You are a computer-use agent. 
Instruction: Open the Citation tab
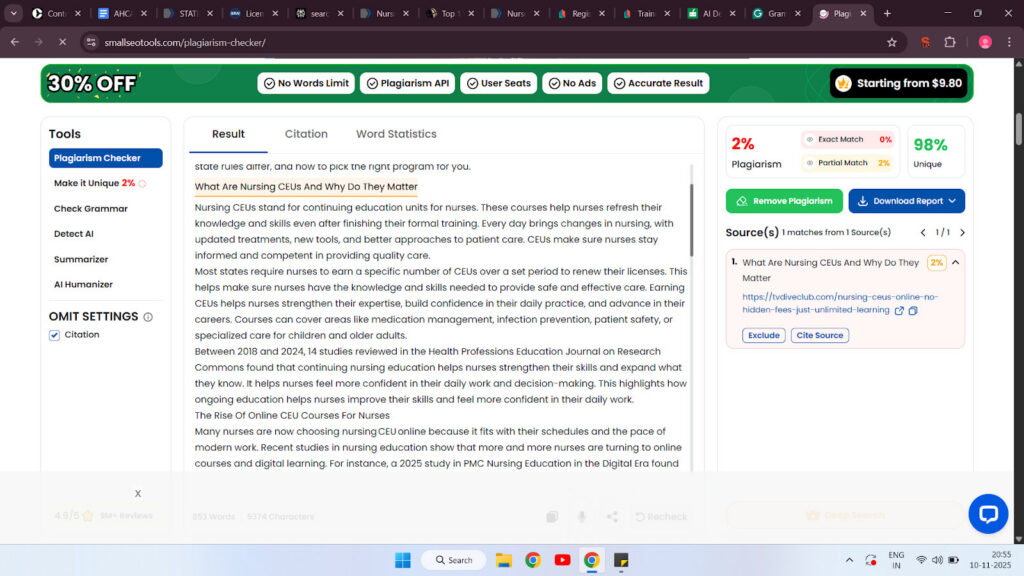(306, 134)
